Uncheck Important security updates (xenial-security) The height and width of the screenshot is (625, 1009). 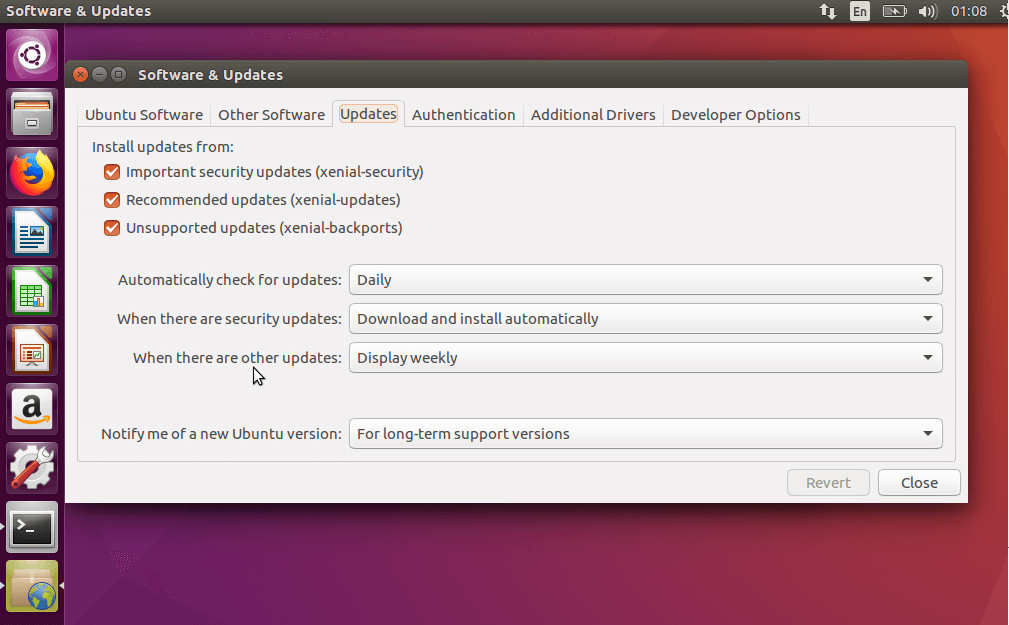(111, 171)
